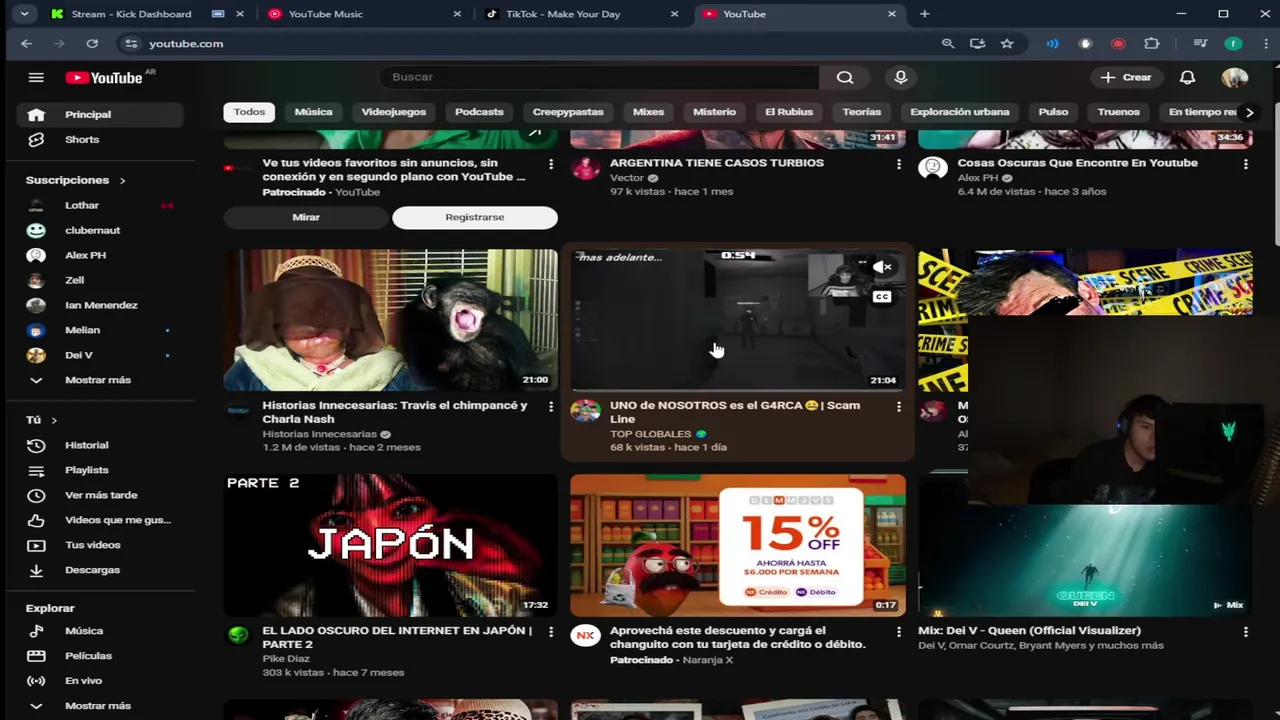Reload the page in browser toolbar

tap(92, 43)
